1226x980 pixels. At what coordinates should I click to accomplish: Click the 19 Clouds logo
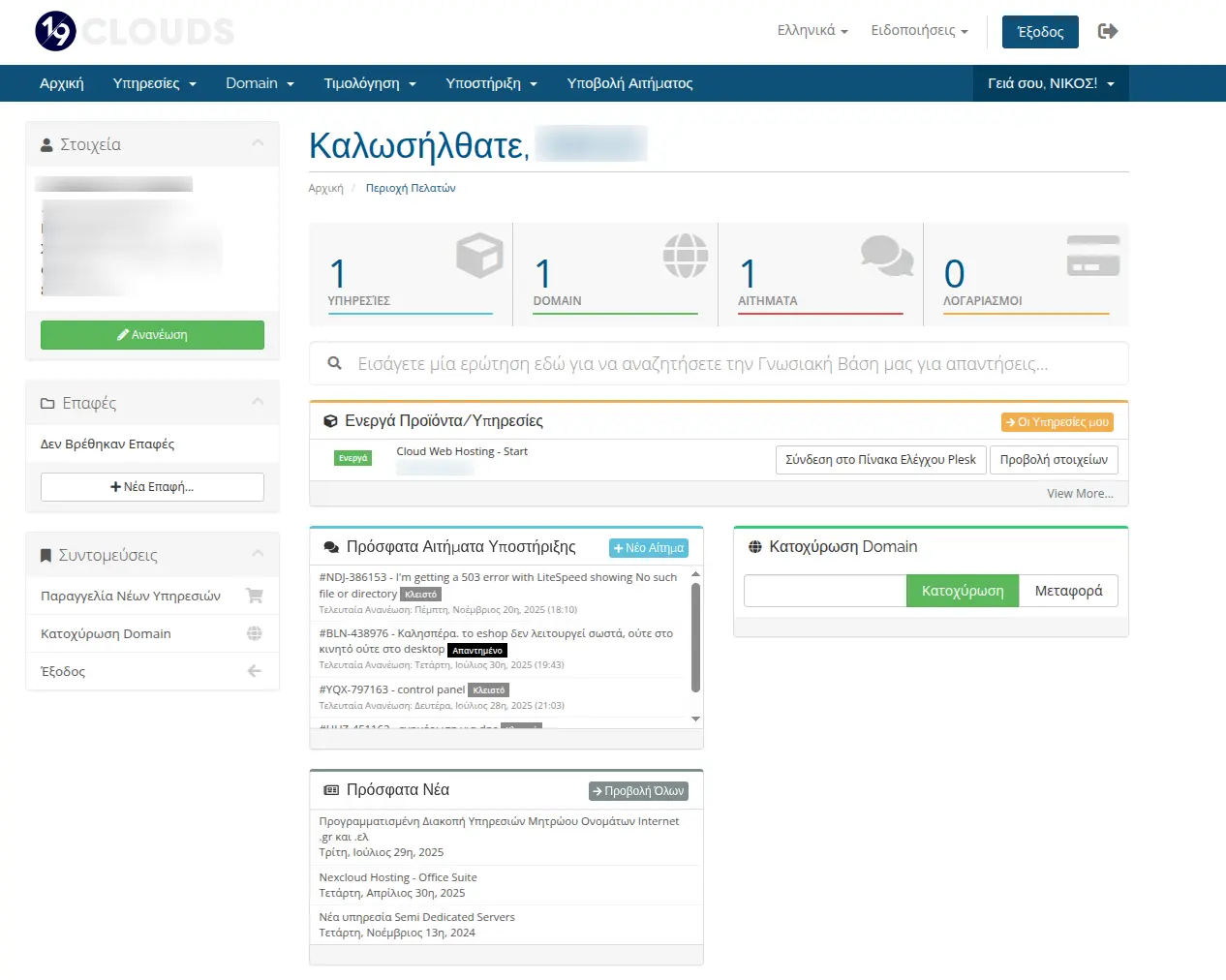[x=135, y=31]
